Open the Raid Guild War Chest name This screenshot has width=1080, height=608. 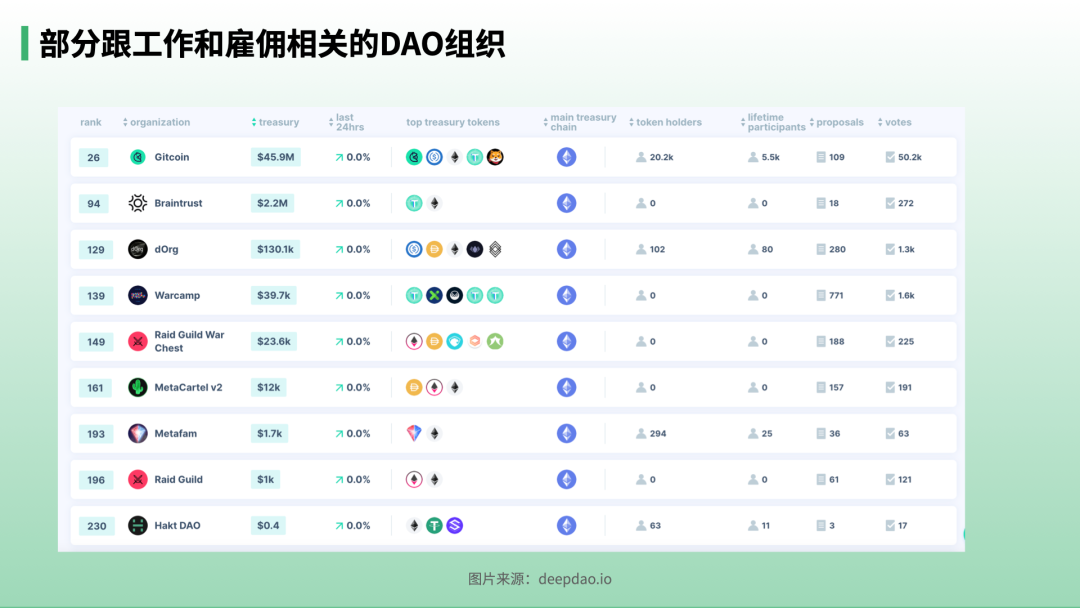pos(189,341)
